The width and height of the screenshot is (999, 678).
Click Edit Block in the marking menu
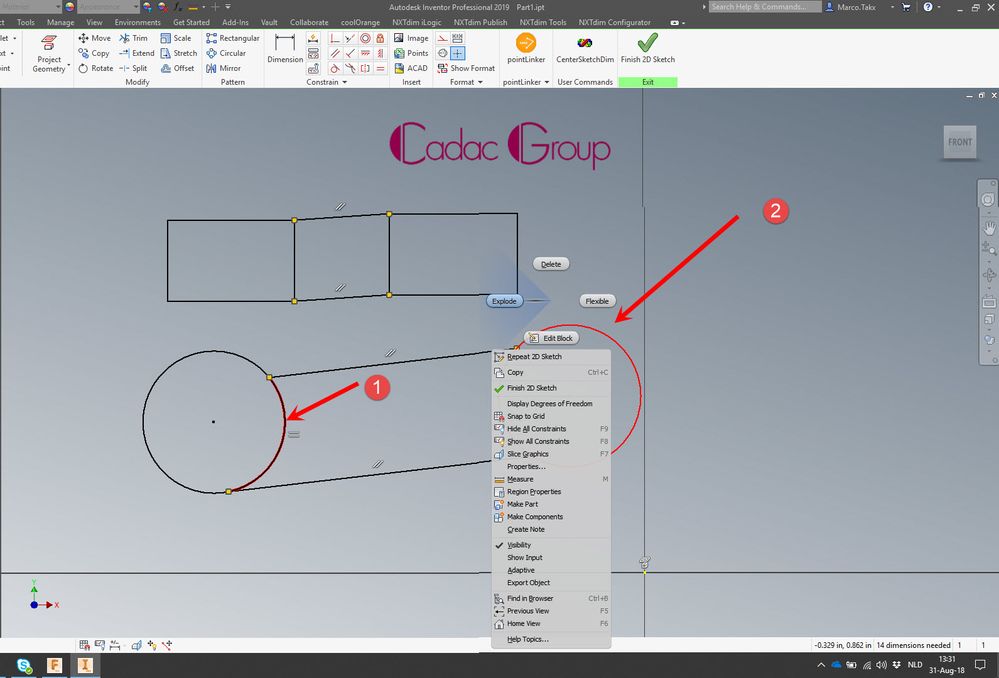551,338
